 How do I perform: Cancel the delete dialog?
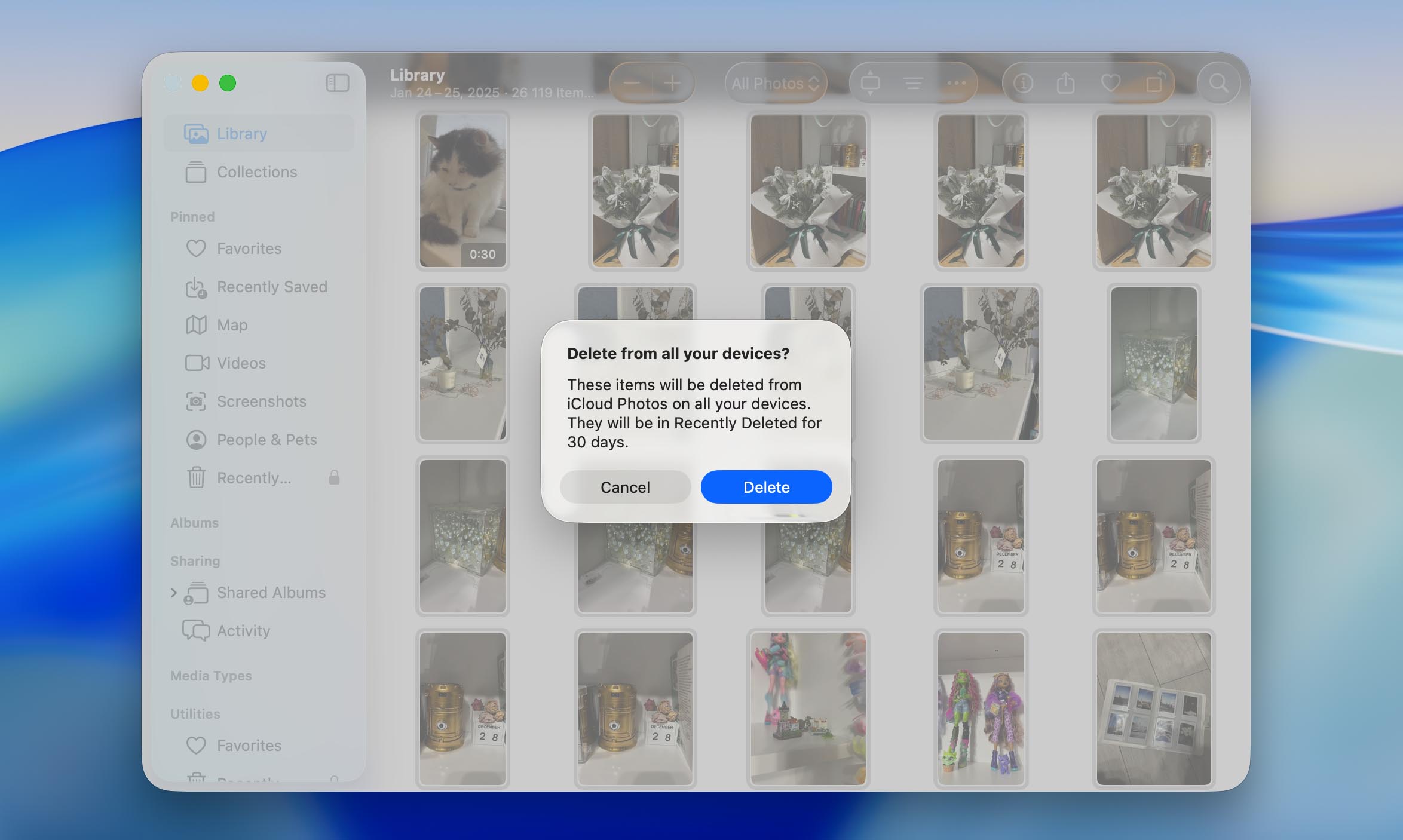625,487
